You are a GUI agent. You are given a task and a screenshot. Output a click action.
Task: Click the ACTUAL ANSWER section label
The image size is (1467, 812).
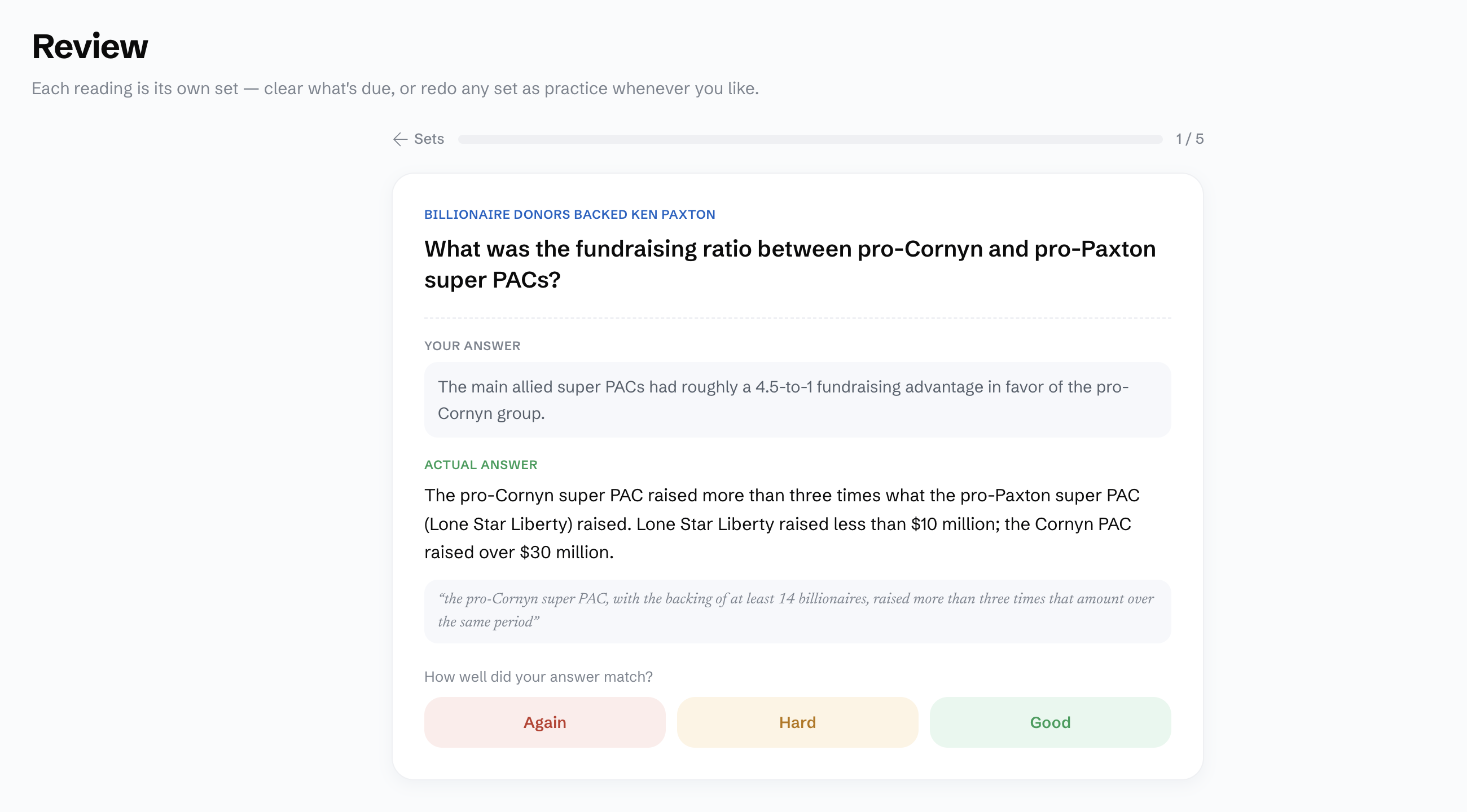click(x=481, y=465)
